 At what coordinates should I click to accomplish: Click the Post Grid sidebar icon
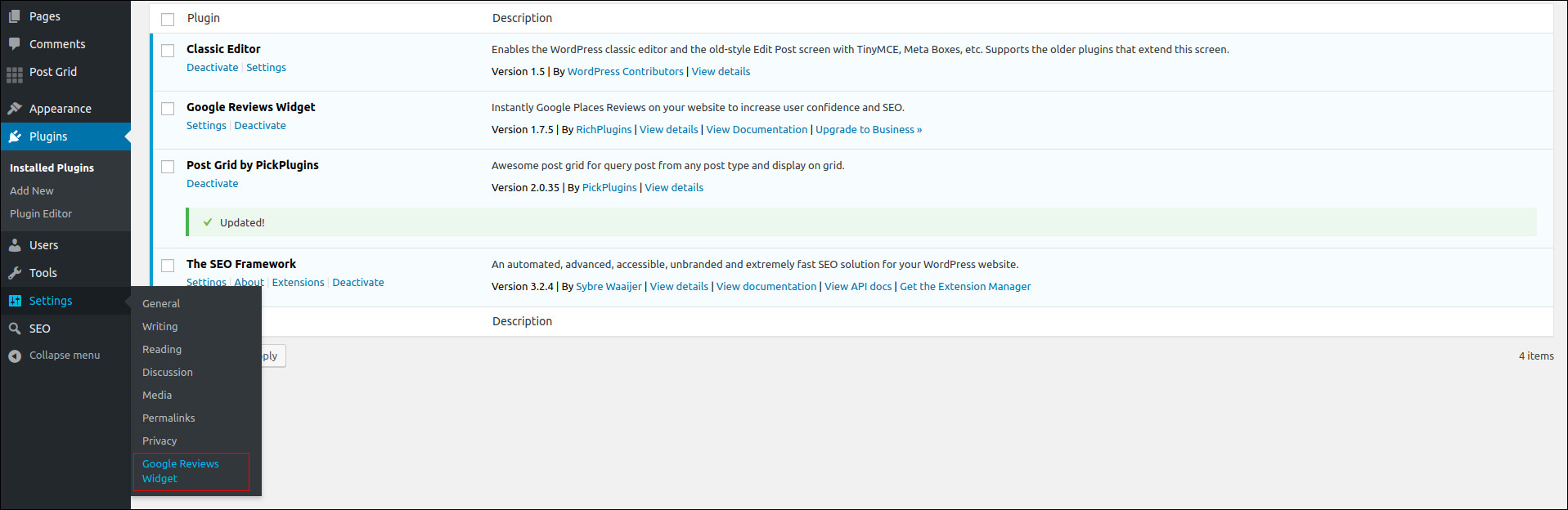coord(15,75)
